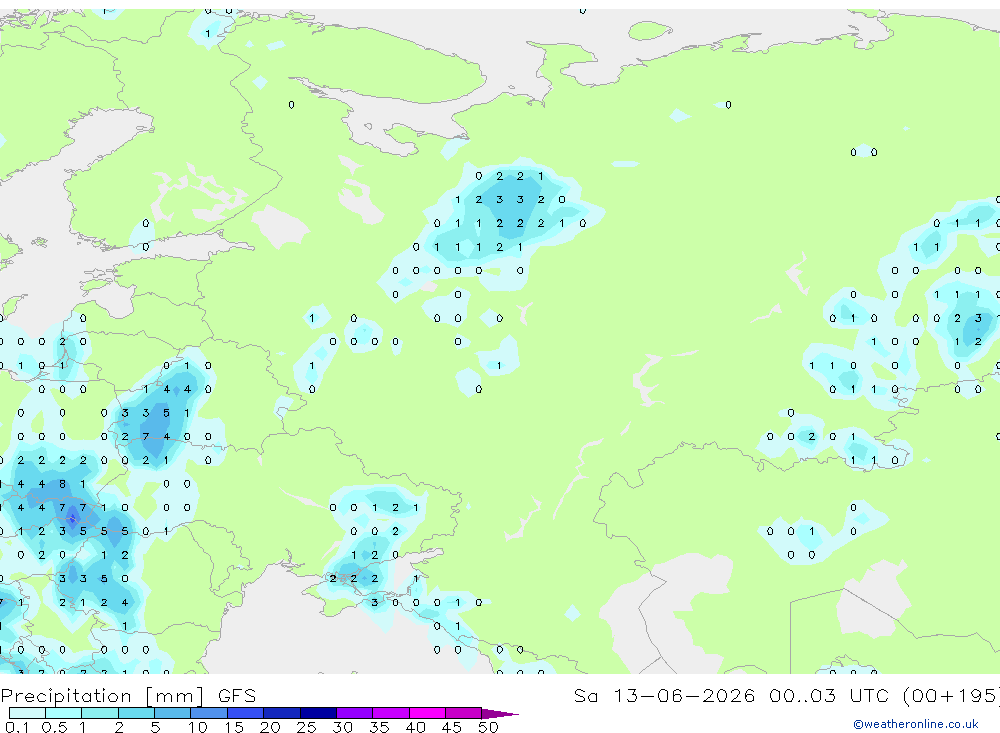Click the legend scale label '30'
The height and width of the screenshot is (733, 1000).
342,727
